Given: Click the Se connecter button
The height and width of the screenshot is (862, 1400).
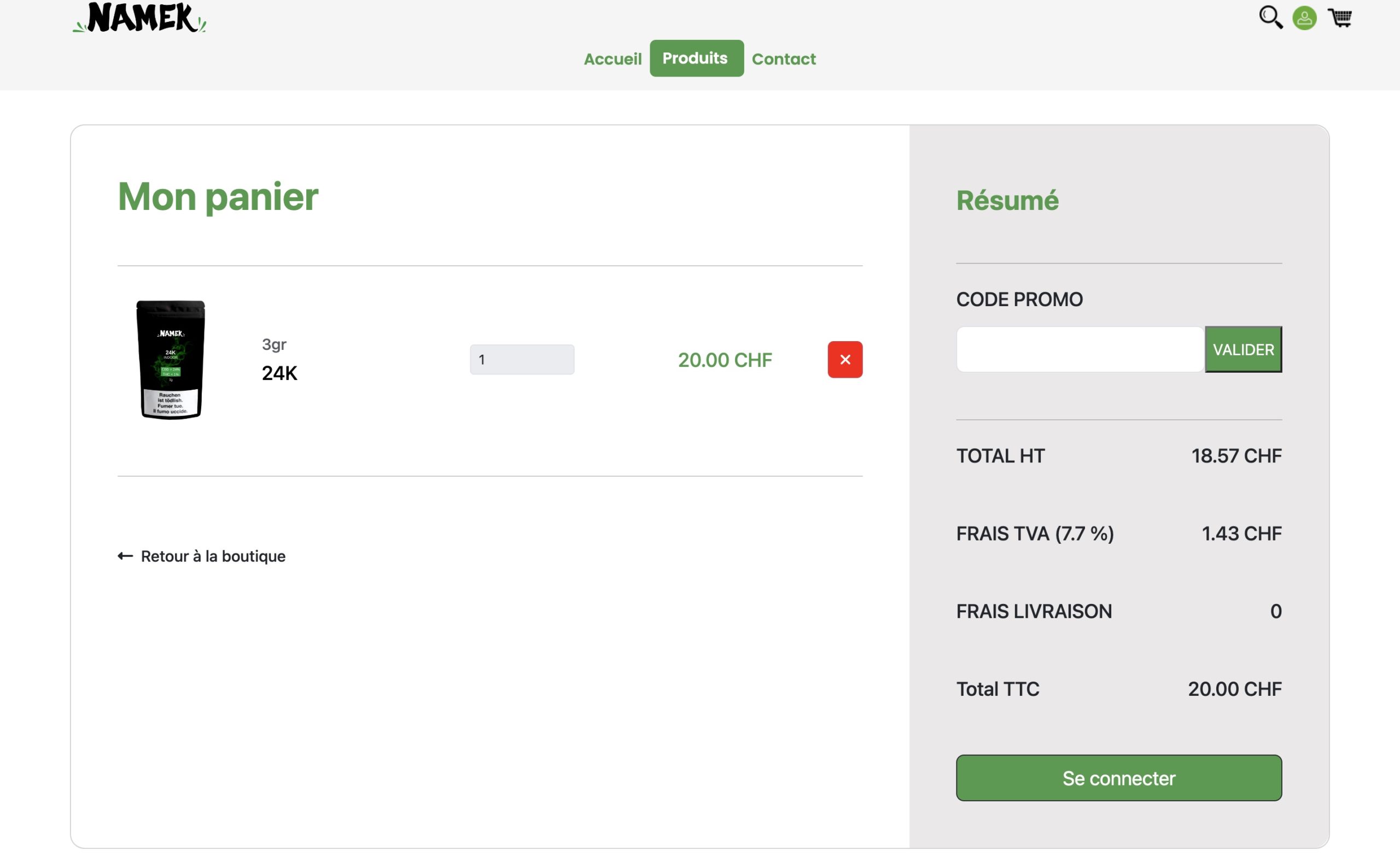Looking at the screenshot, I should [x=1118, y=778].
